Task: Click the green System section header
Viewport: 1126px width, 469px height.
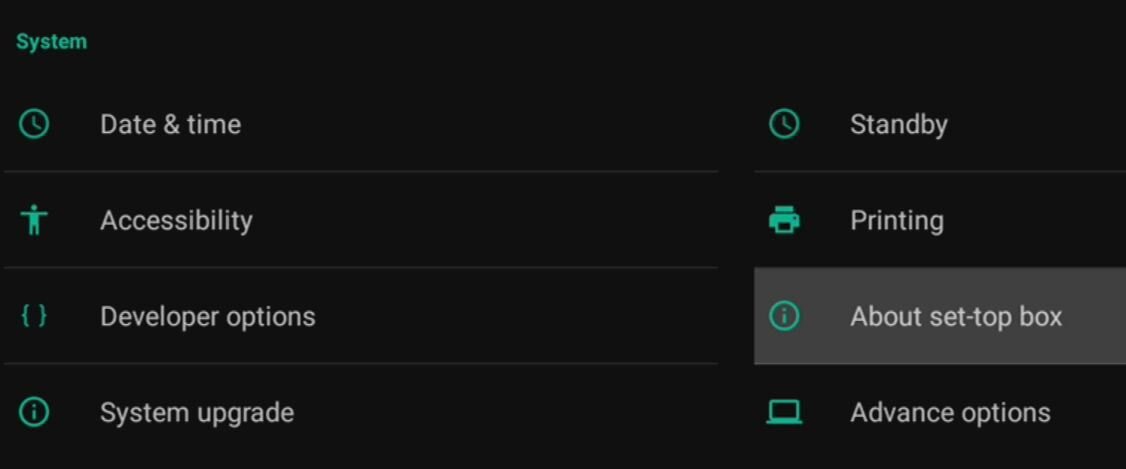Action: [51, 42]
